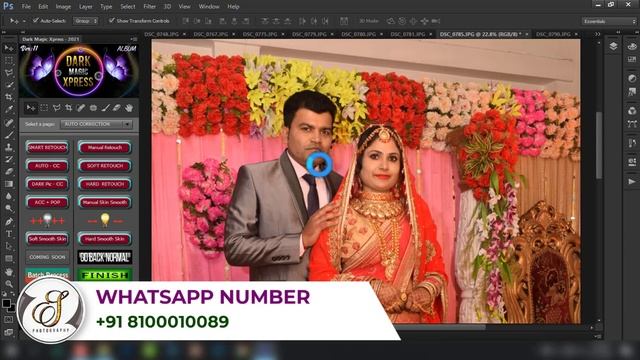640x360 pixels.
Task: Switch to the DSC_0790.JPG document tab
Action: pyautogui.click(x=553, y=34)
